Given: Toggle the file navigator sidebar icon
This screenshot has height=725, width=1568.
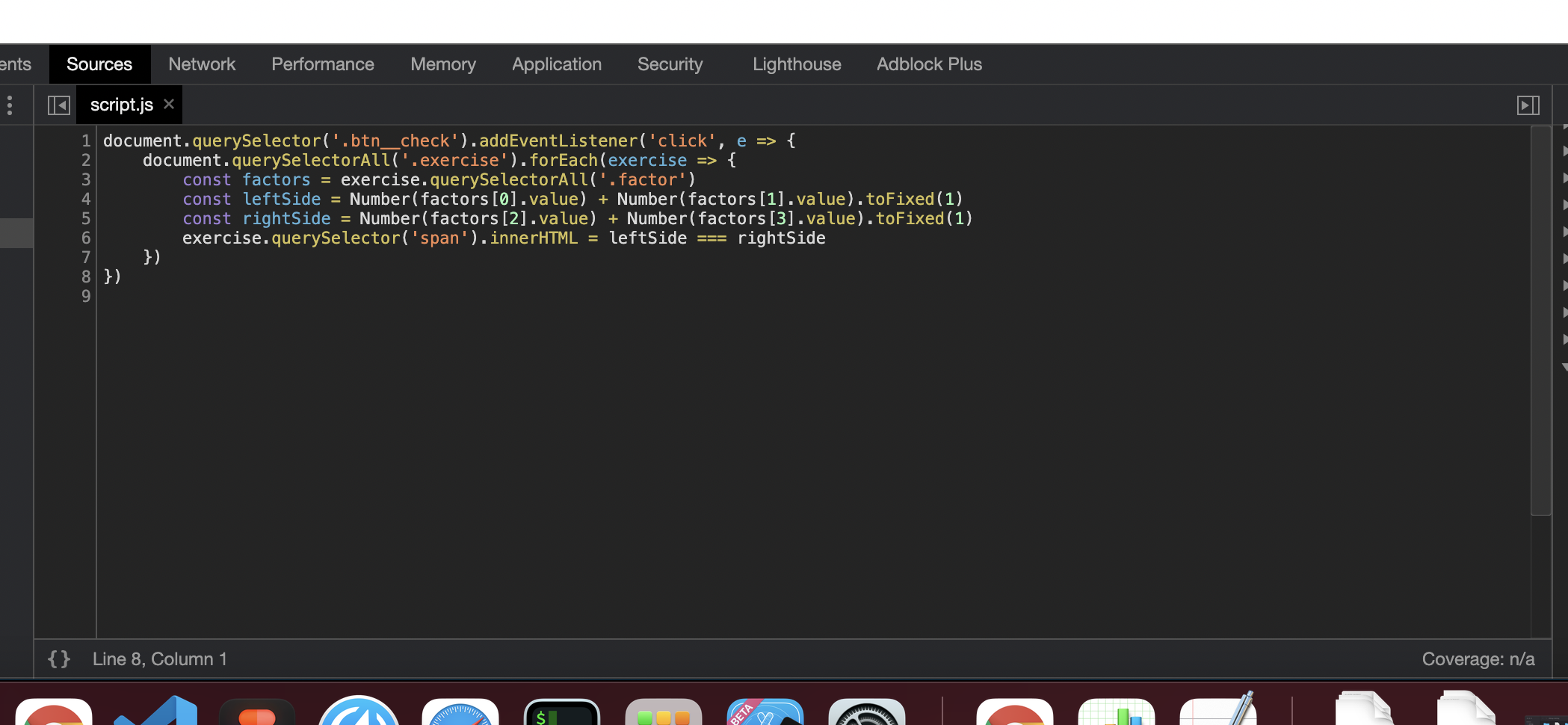Looking at the screenshot, I should pyautogui.click(x=58, y=105).
